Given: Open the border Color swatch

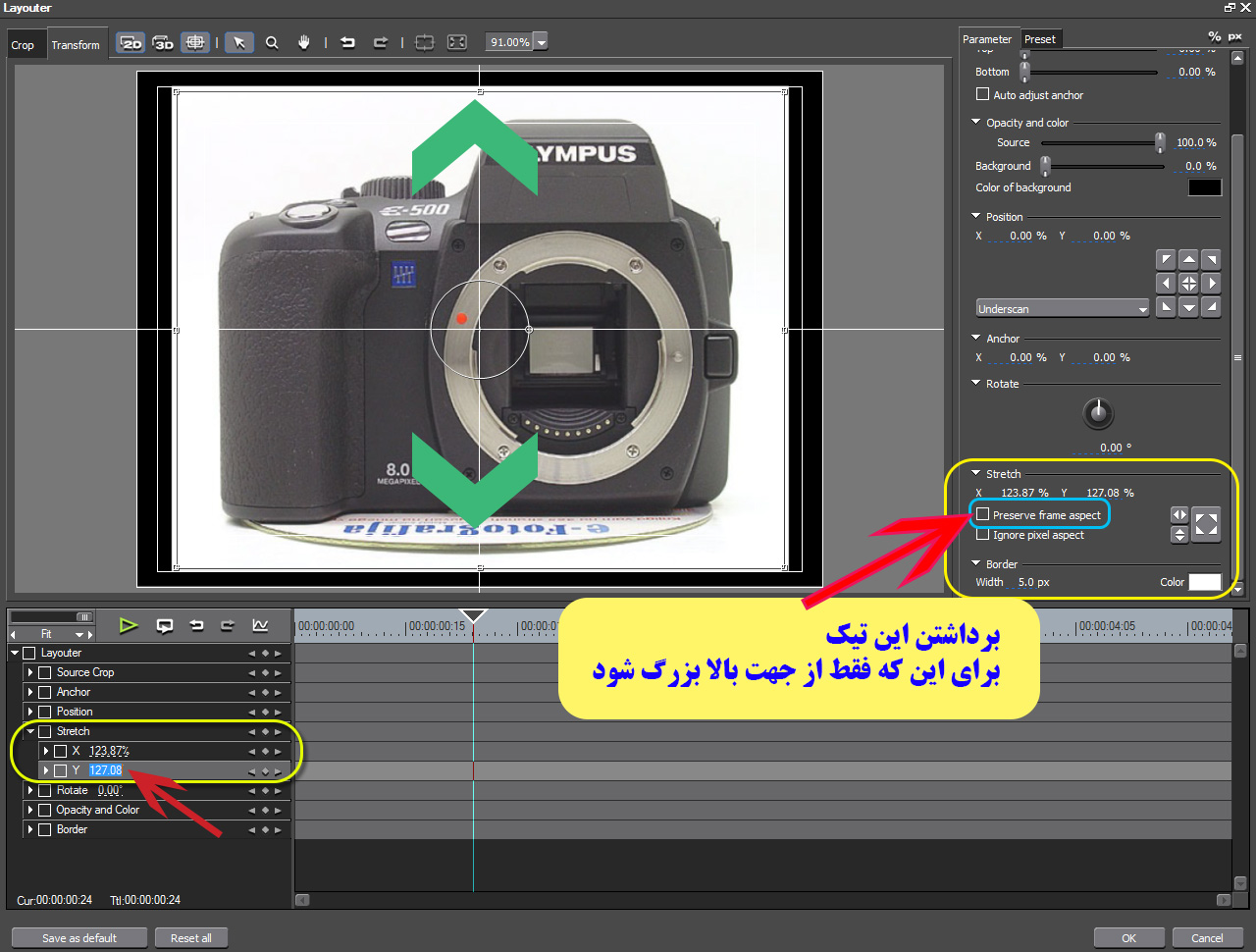Looking at the screenshot, I should pyautogui.click(x=1205, y=582).
